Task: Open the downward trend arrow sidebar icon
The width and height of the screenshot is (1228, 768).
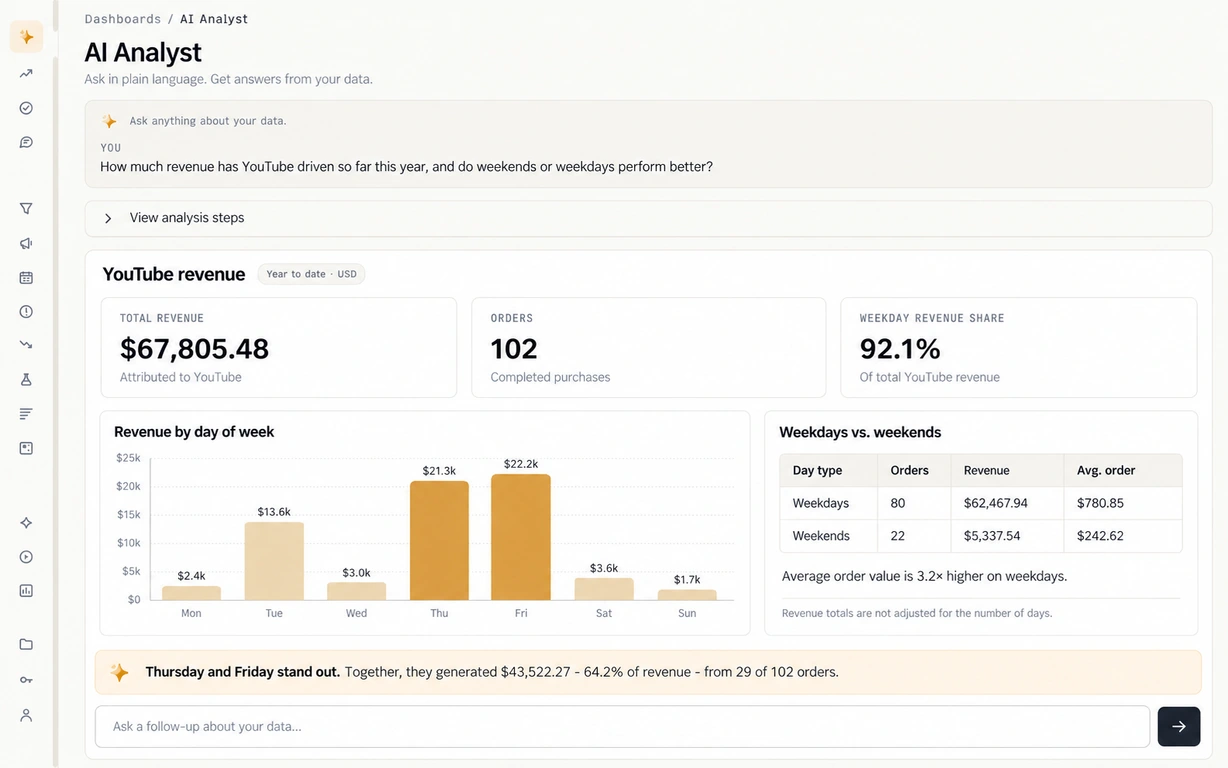Action: [x=26, y=345]
